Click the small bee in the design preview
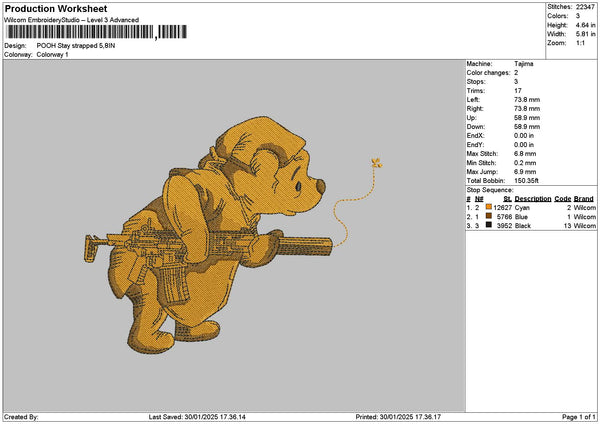This screenshot has width=600, height=424. (377, 163)
